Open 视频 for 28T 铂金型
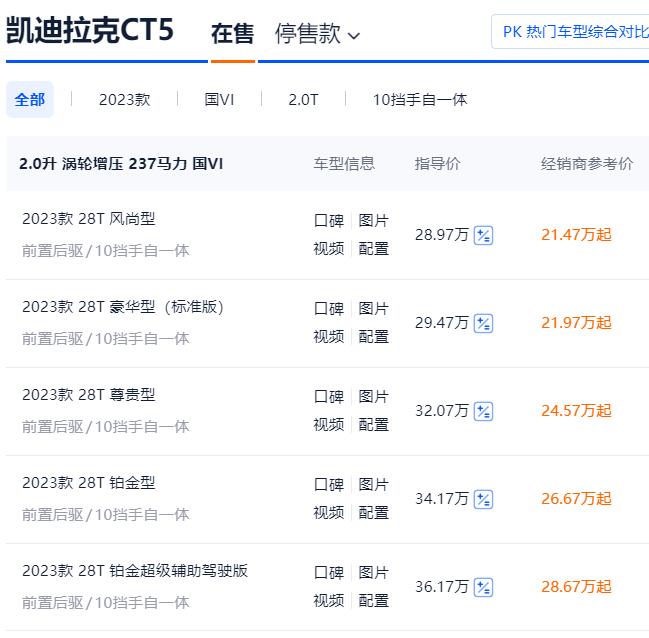 pyautogui.click(x=329, y=513)
